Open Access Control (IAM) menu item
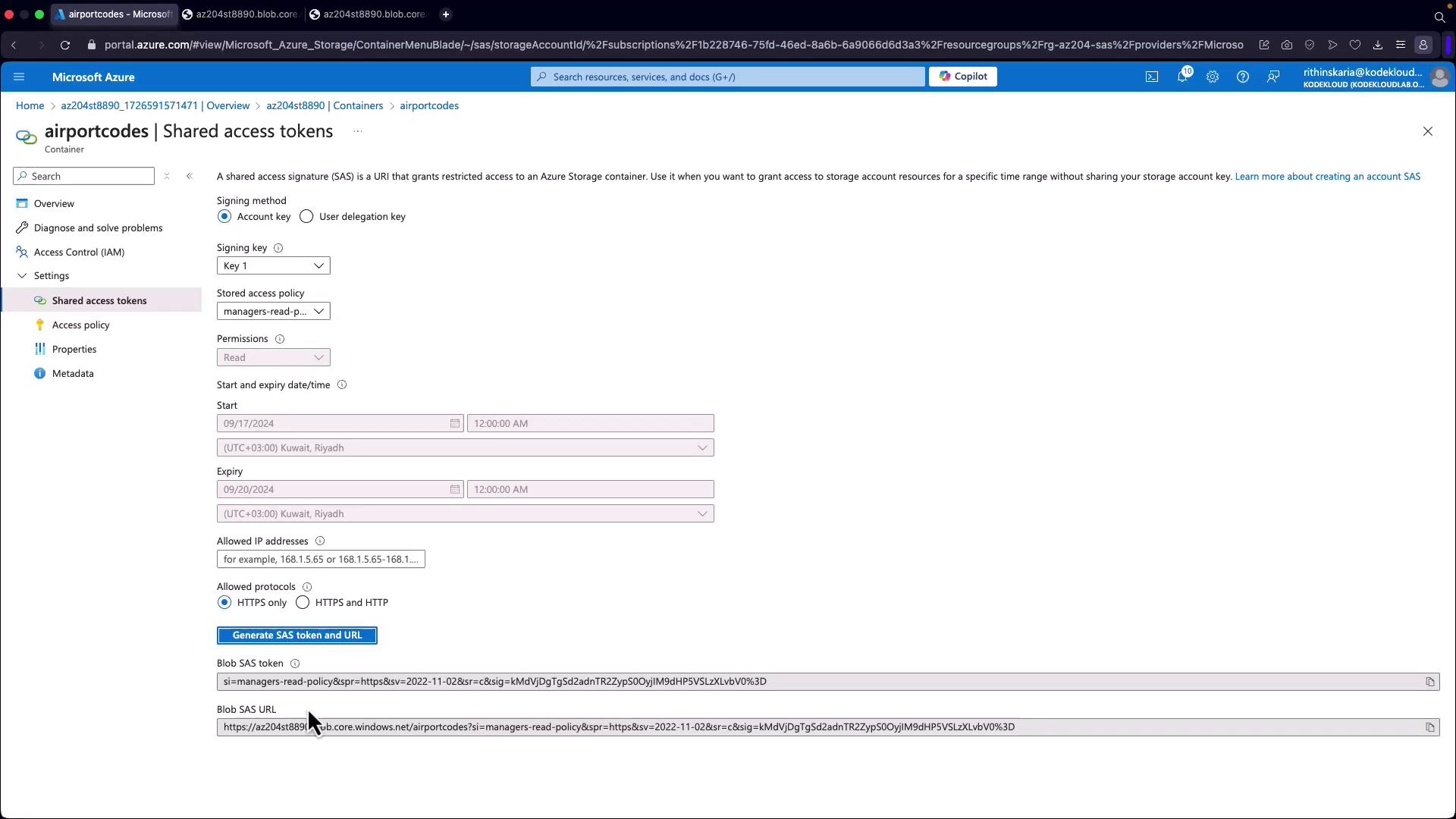This screenshot has height=819, width=1456. (79, 252)
